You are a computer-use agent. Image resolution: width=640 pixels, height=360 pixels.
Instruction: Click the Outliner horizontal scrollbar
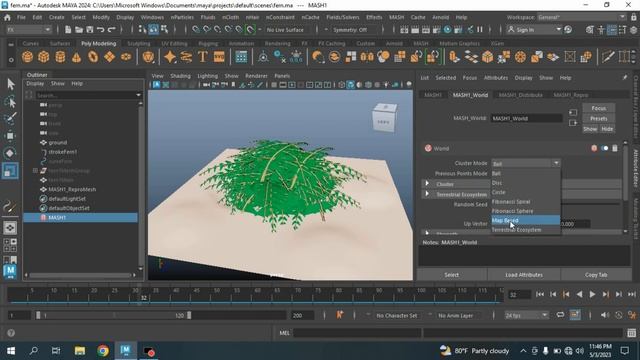pos(80,275)
